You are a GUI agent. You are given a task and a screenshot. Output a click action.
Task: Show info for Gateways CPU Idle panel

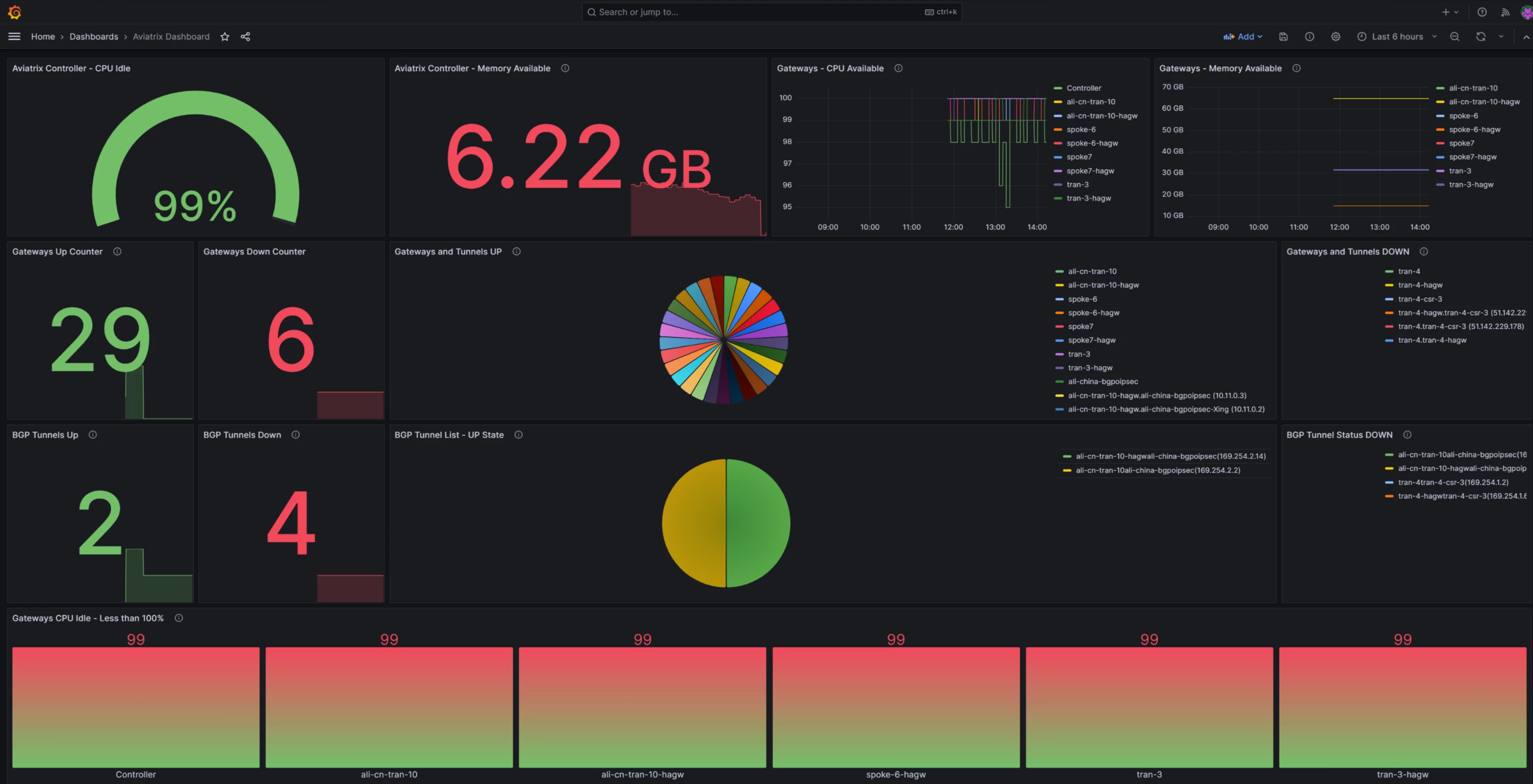178,618
